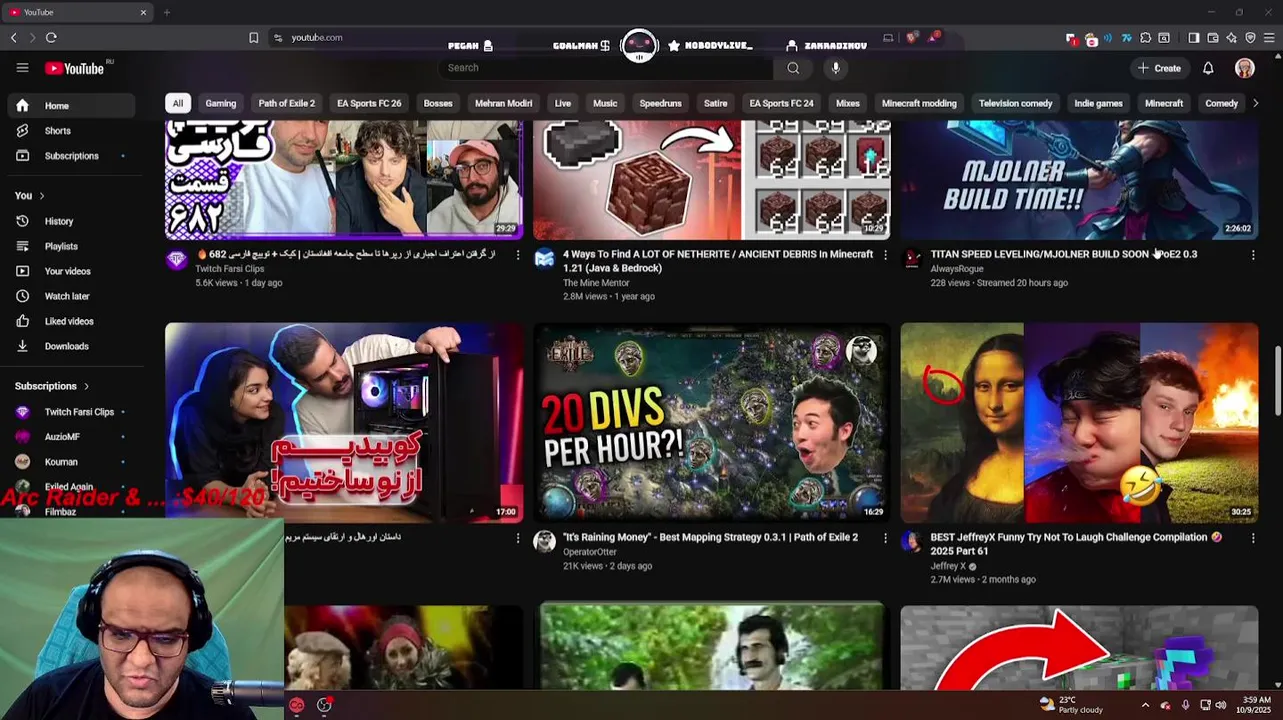Image resolution: width=1283 pixels, height=720 pixels.
Task: Open the Mona Lisa JeffreyX thumbnail
Action: (x=1079, y=422)
